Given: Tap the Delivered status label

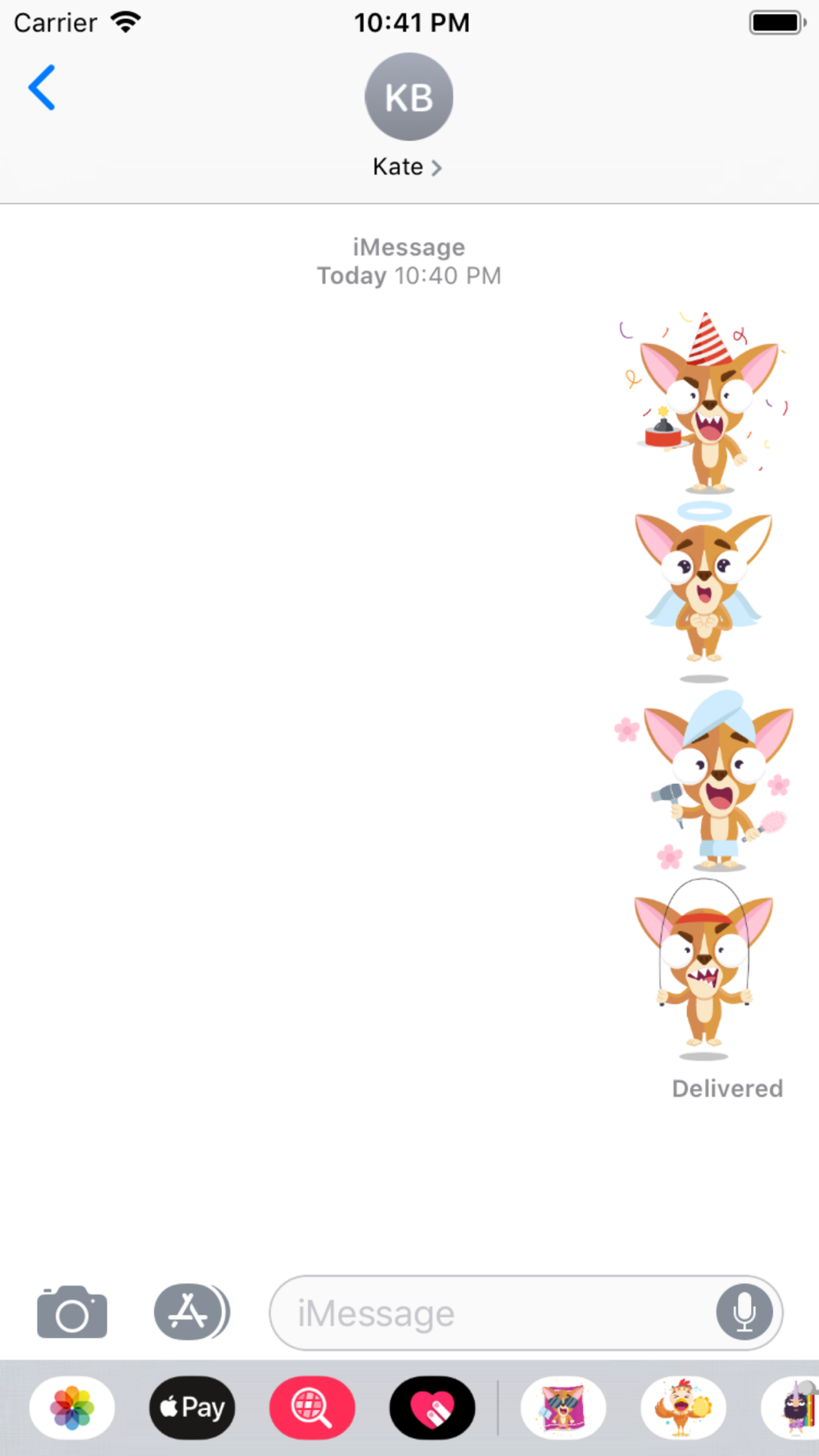Looking at the screenshot, I should (727, 1088).
